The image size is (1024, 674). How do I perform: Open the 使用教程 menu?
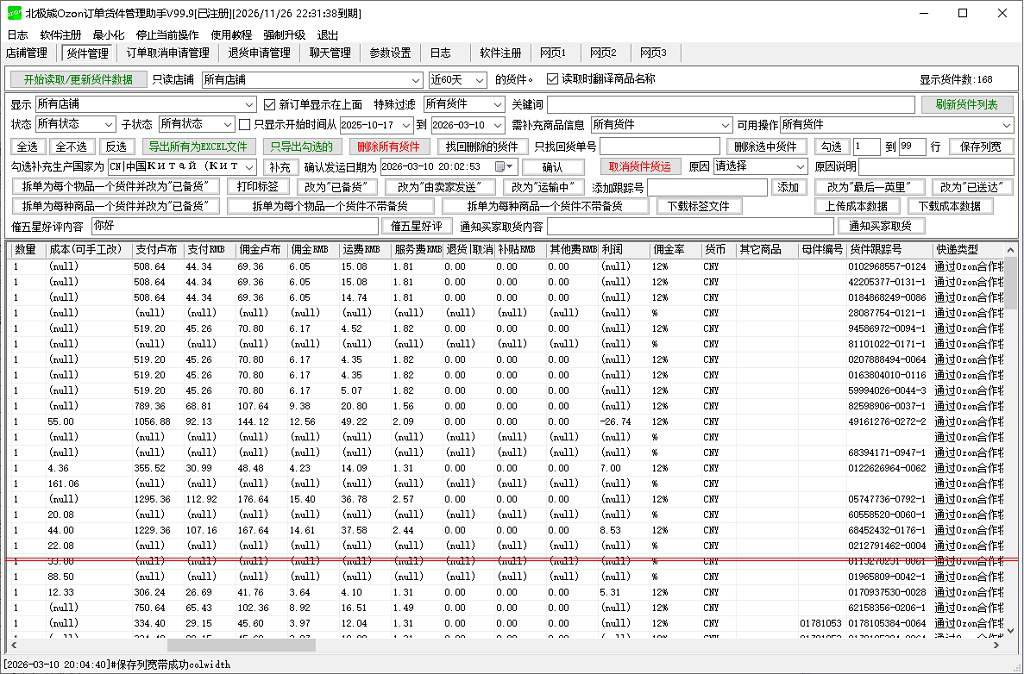[231, 34]
